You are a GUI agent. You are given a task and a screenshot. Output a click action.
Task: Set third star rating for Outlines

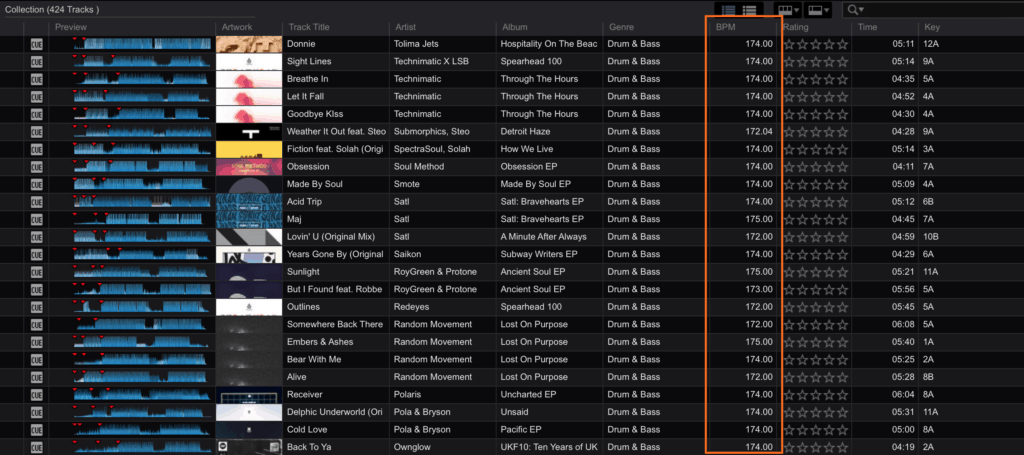816,307
